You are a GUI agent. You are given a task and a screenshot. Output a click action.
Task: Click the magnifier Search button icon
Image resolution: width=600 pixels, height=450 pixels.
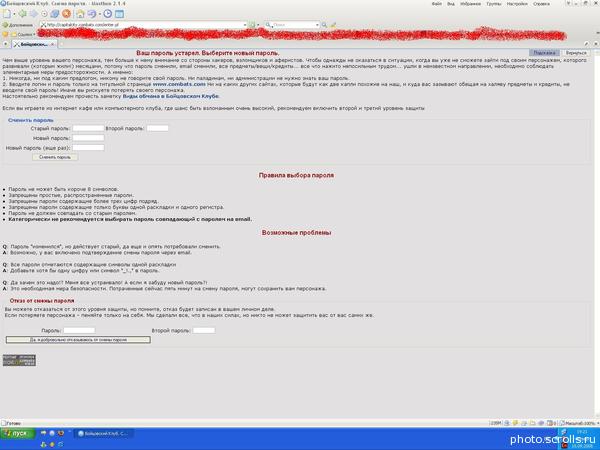coord(324,25)
